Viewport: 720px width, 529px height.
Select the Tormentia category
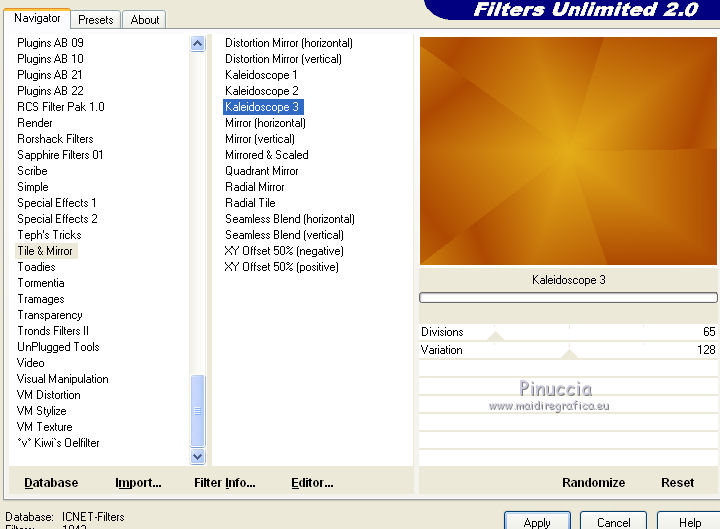pyautogui.click(x=41, y=283)
